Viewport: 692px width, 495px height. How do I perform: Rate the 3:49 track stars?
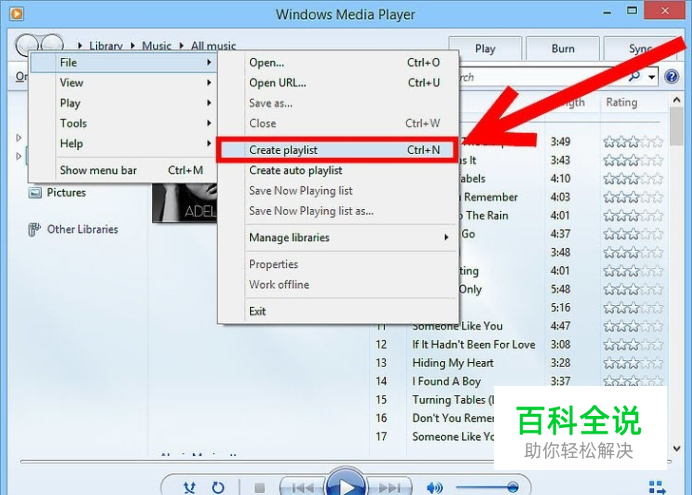click(x=633, y=142)
